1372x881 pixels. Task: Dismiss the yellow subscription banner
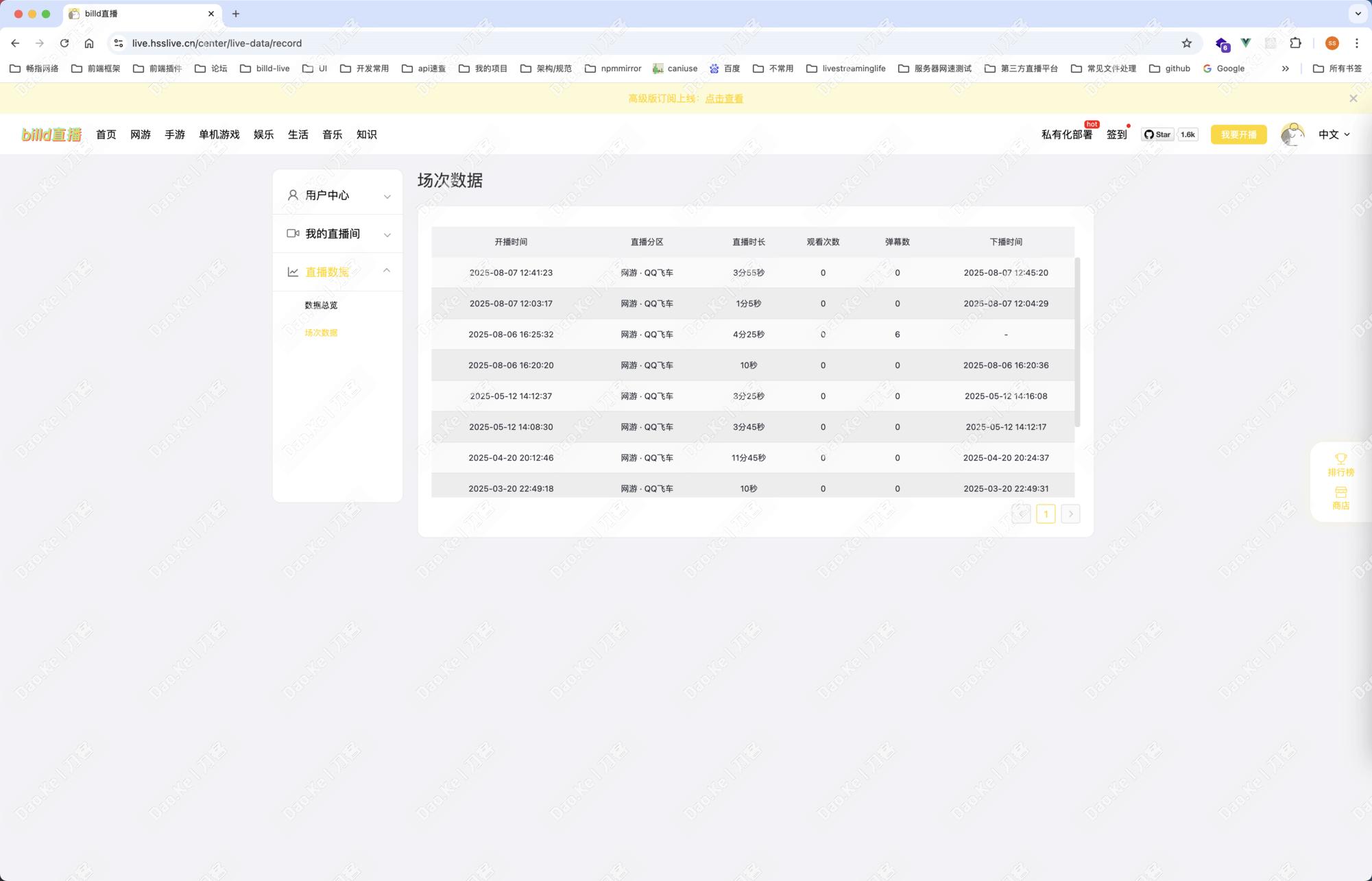1353,99
